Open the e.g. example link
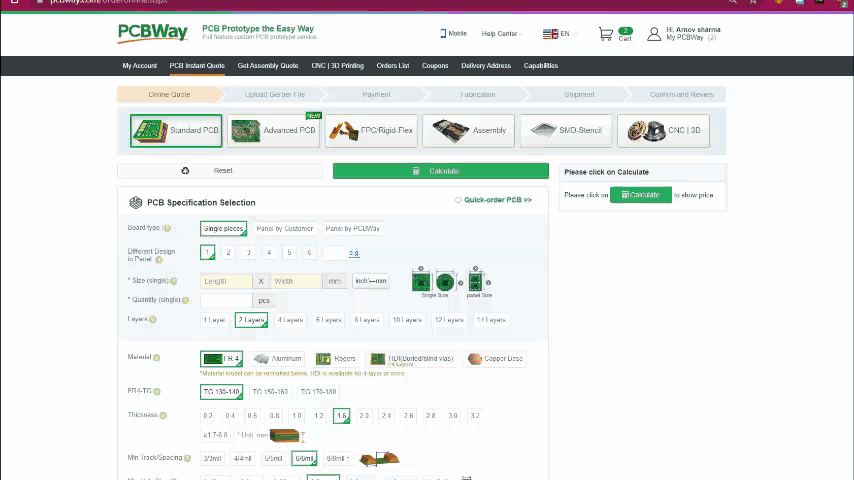Image resolution: width=854 pixels, height=480 pixels. point(354,253)
